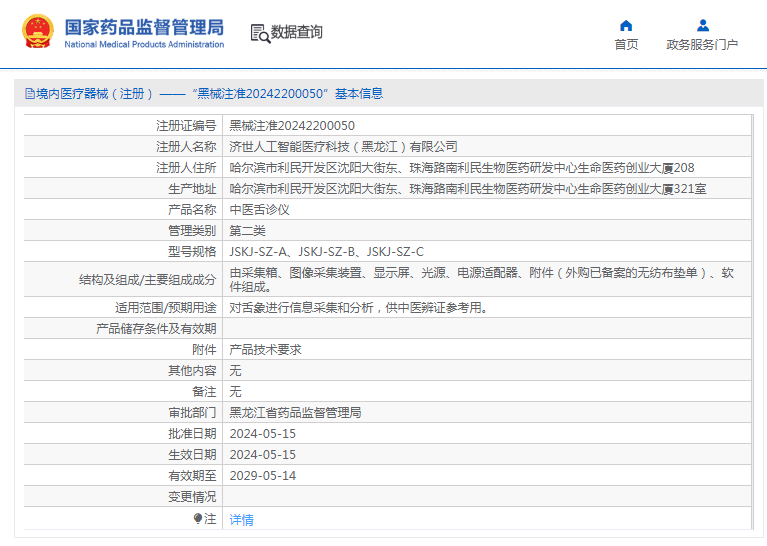The width and height of the screenshot is (767, 546).
Task: Click intended use text 对舌象进行信息采集和分析
Action: tap(358, 308)
